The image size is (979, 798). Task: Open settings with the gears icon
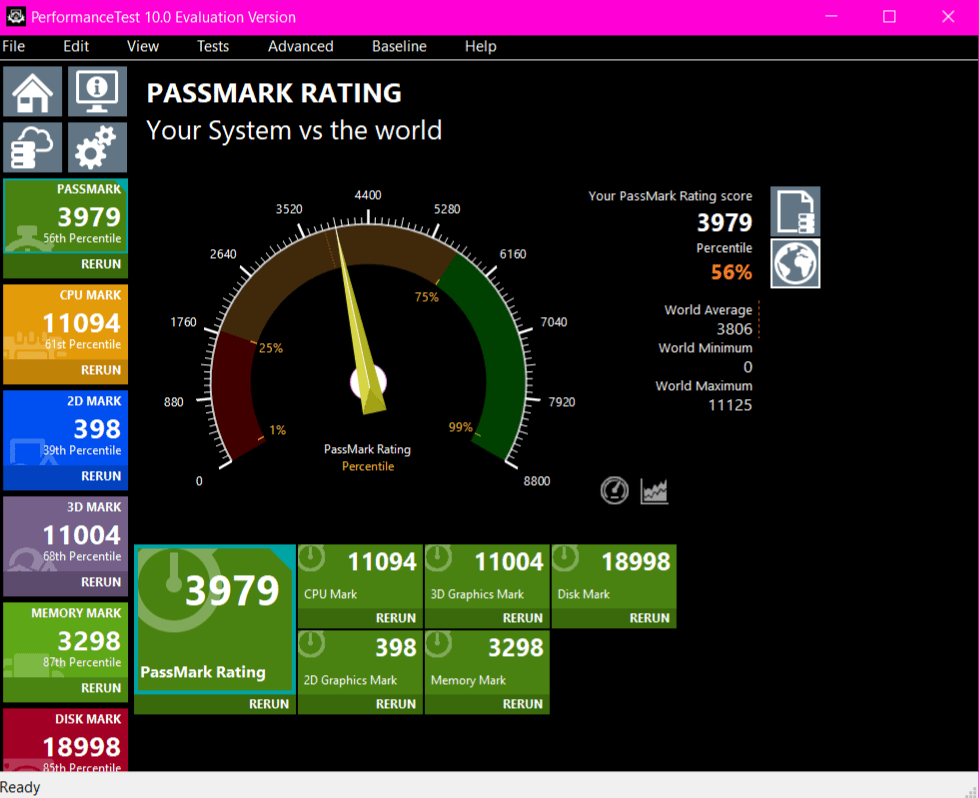[x=97, y=148]
